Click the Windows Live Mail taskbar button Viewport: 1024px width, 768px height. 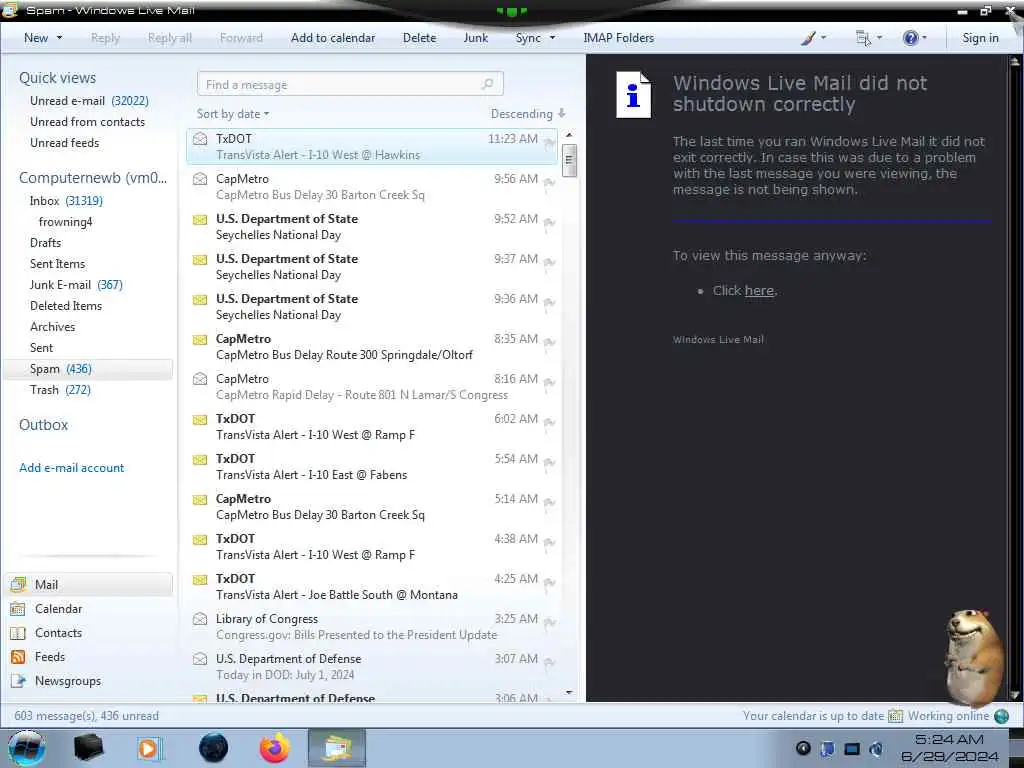click(336, 748)
